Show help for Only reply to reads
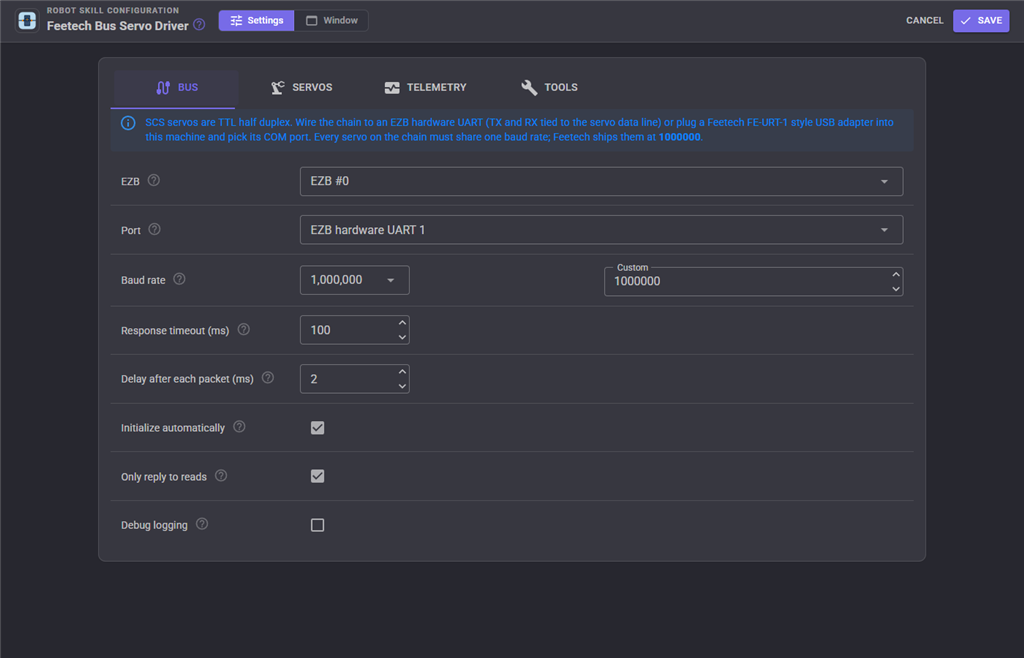The width and height of the screenshot is (1024, 658). point(221,476)
